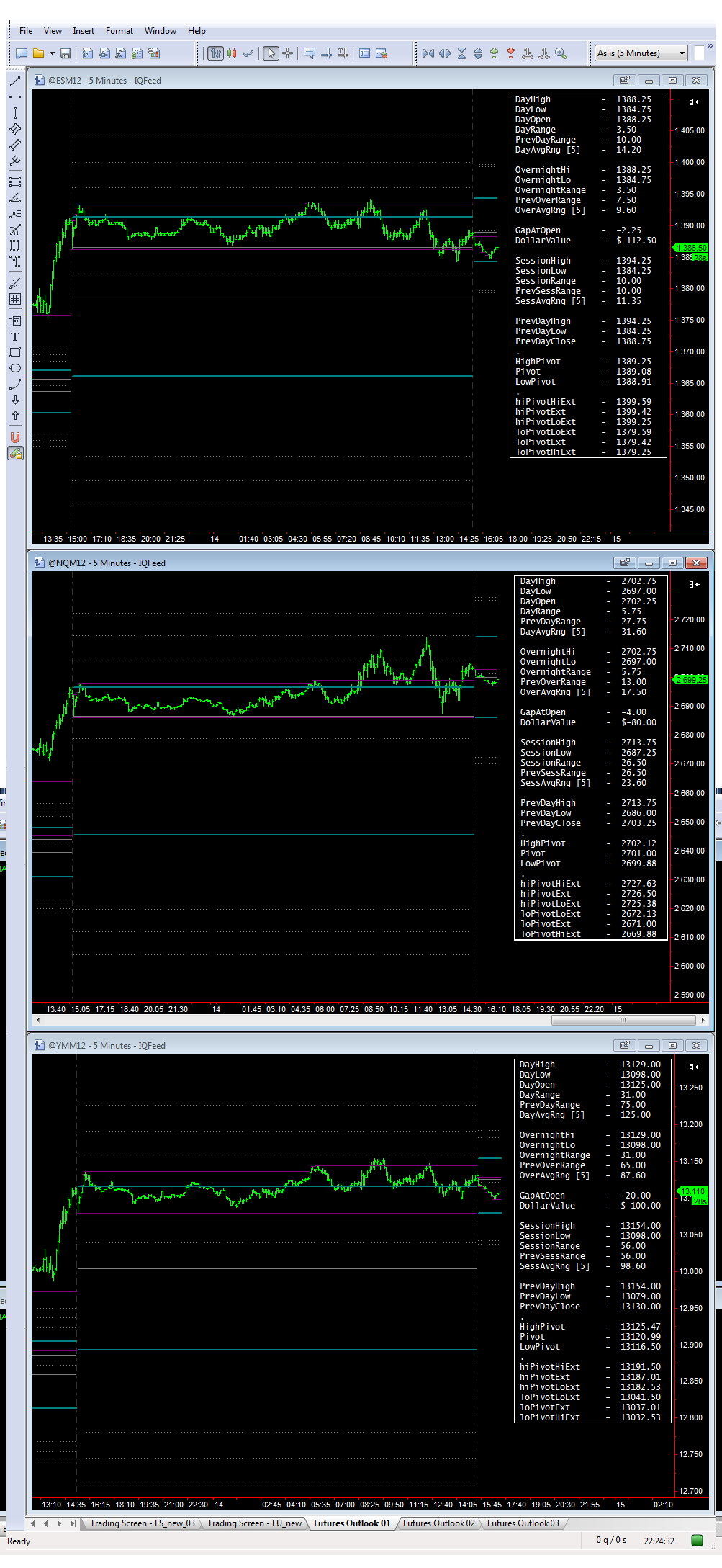Viewport: 722px width, 1568px height.
Task: Select the Fibonacci arcs drawing tool
Action: pos(14,230)
